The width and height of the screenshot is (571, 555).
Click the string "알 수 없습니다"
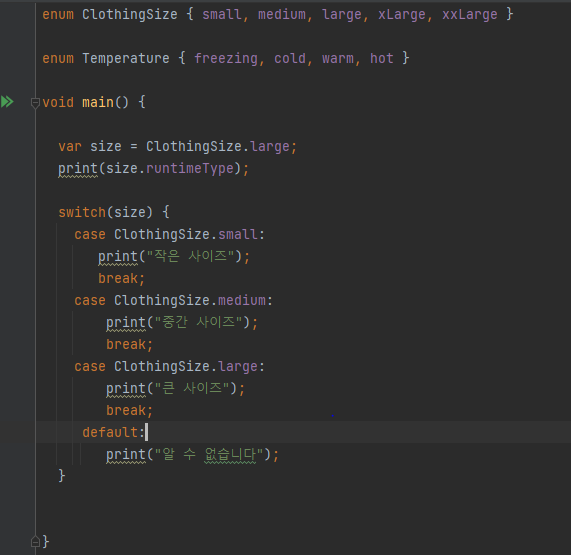[x=209, y=454]
